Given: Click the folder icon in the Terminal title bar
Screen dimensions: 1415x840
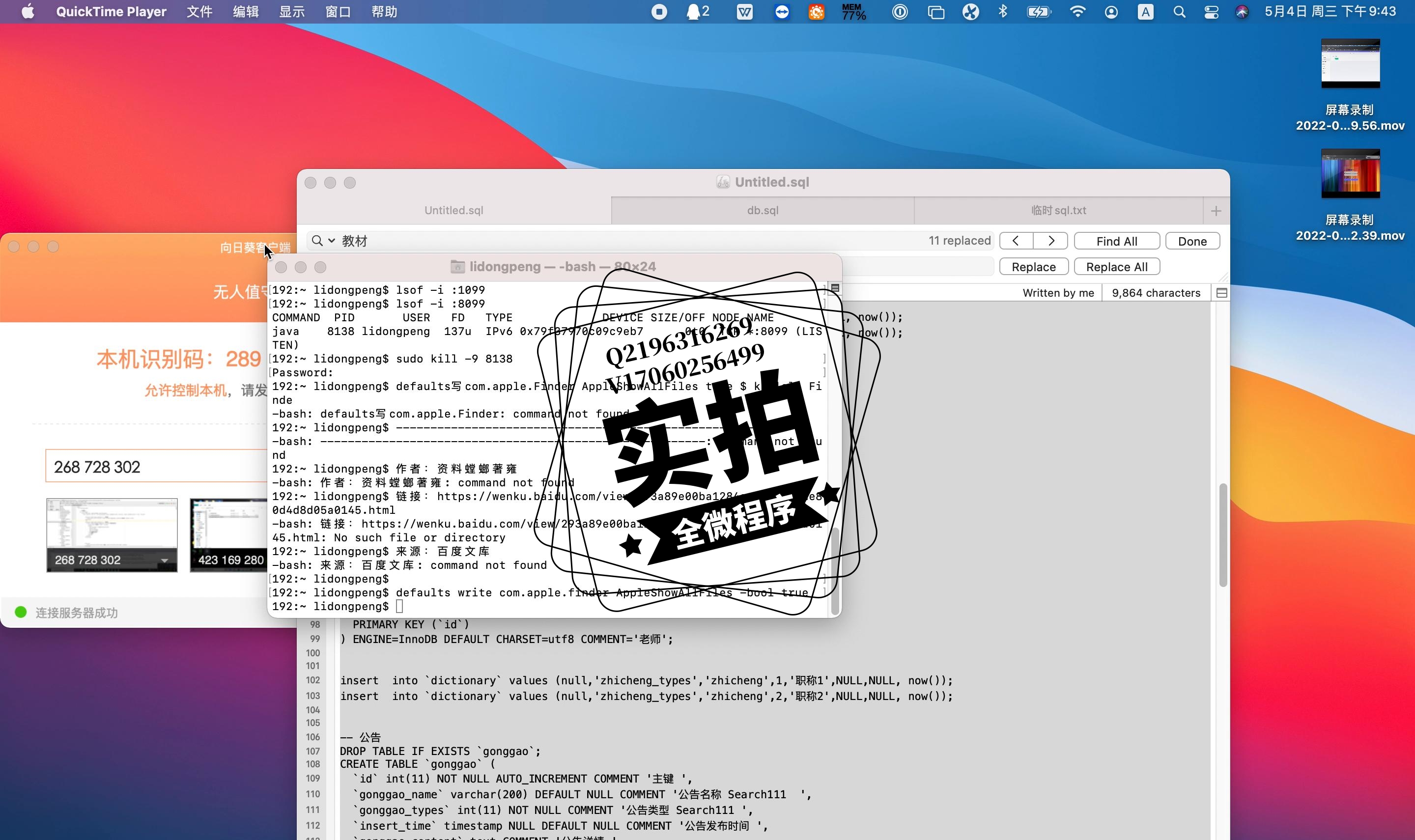Looking at the screenshot, I should click(x=457, y=266).
